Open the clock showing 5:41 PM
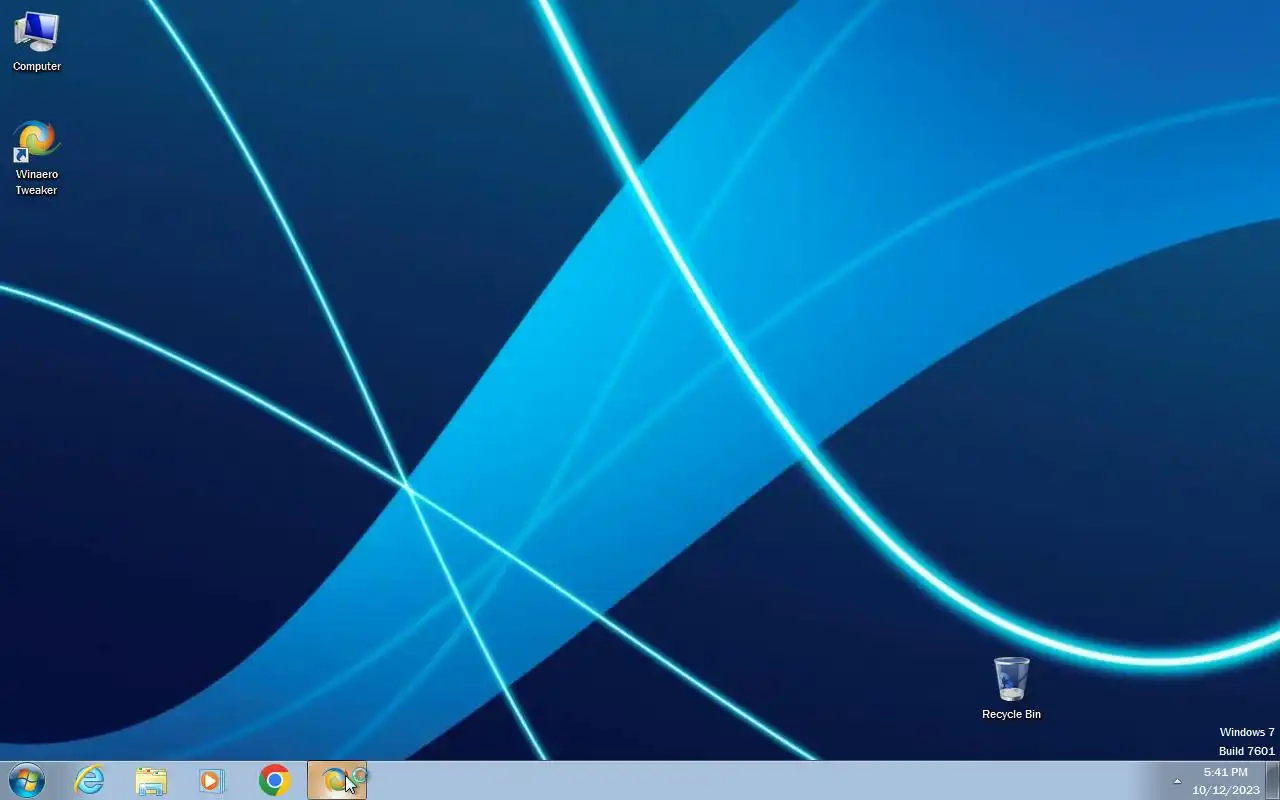Image resolution: width=1280 pixels, height=800 pixels. click(1226, 781)
